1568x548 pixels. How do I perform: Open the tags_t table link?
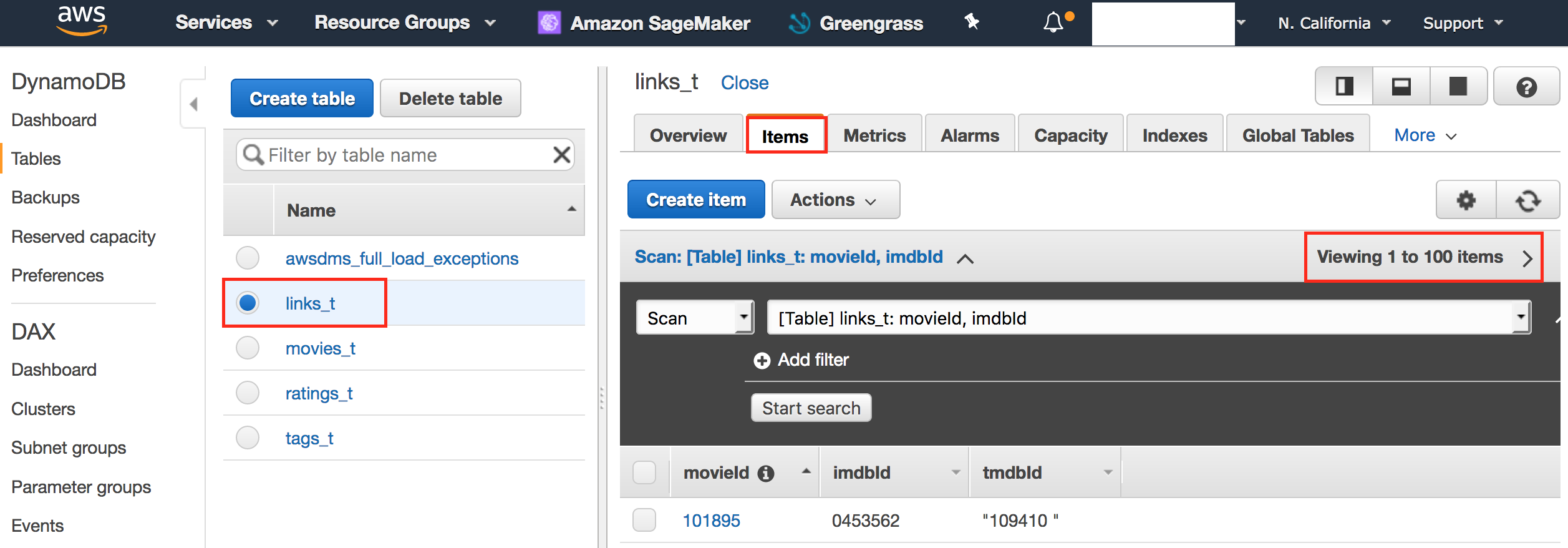[x=309, y=439]
